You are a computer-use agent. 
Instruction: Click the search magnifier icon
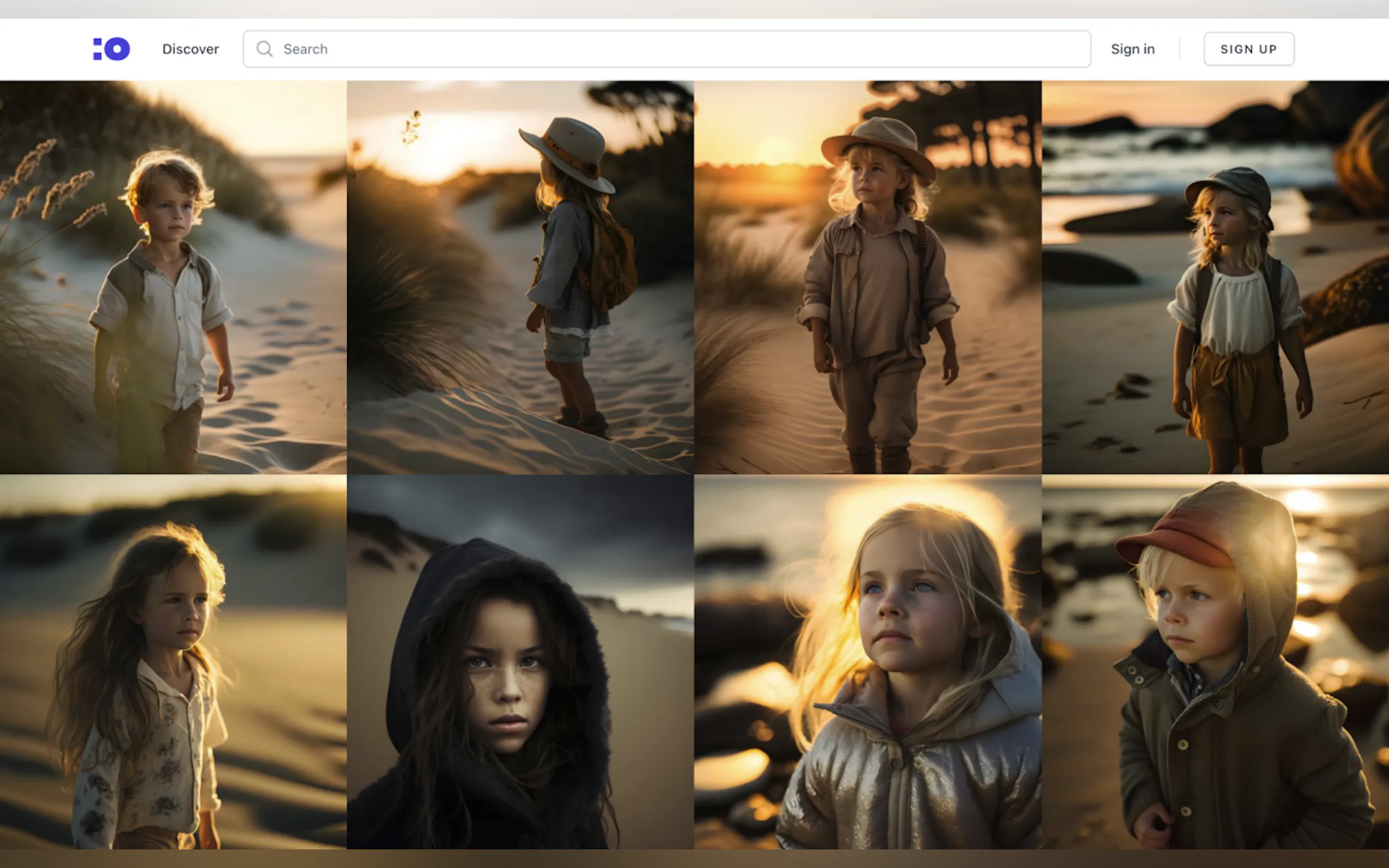point(264,49)
